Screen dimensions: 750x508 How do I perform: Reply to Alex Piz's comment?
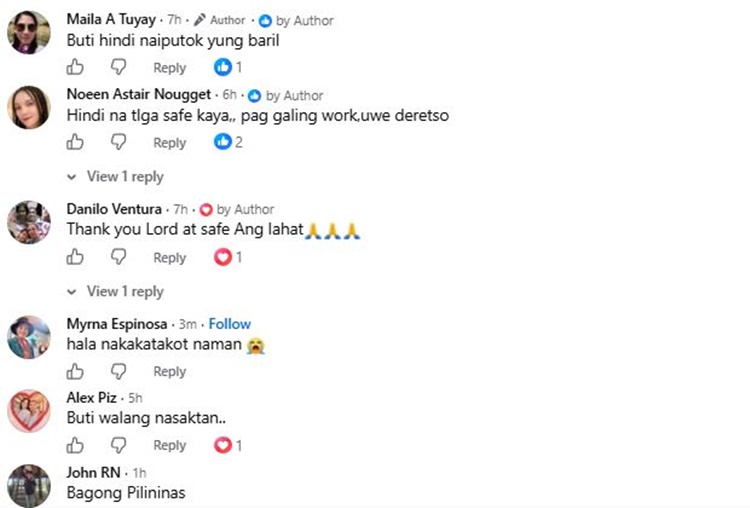tap(169, 445)
